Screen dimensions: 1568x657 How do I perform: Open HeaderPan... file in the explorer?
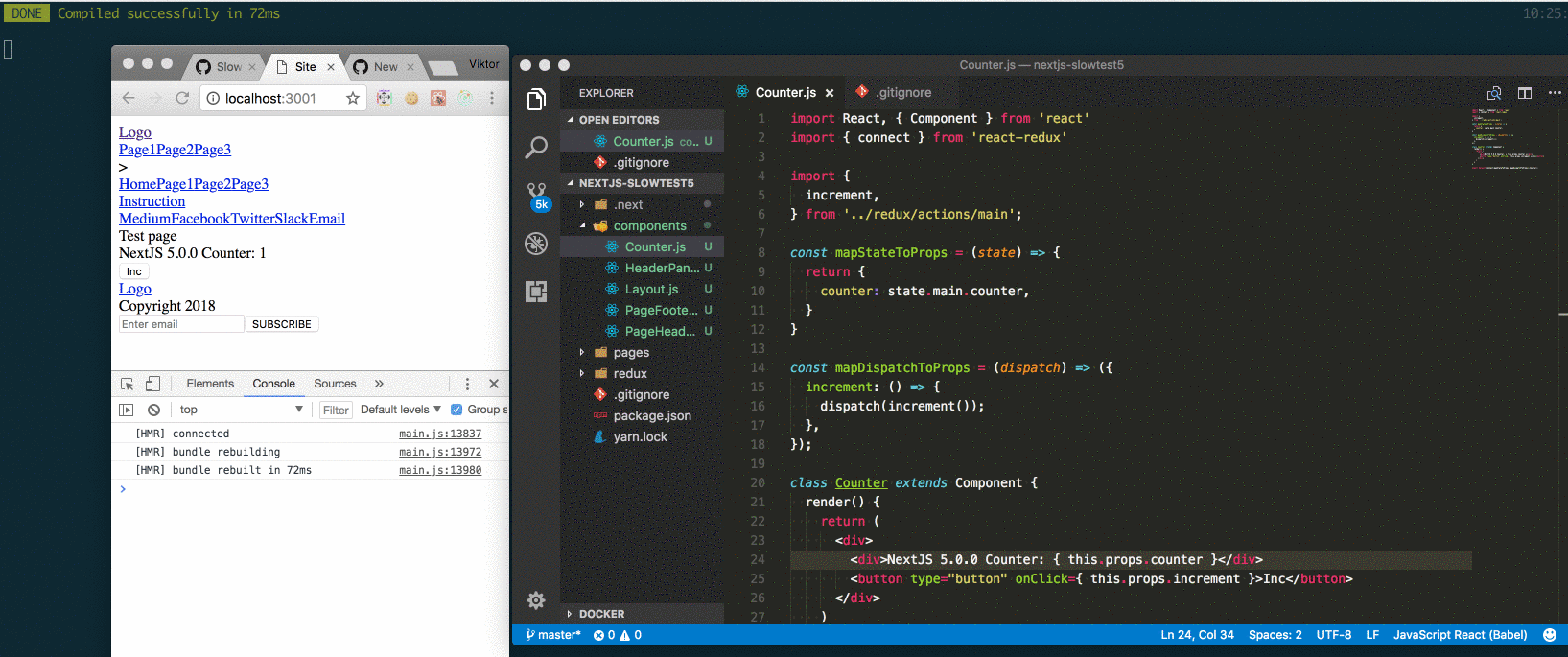click(642, 268)
